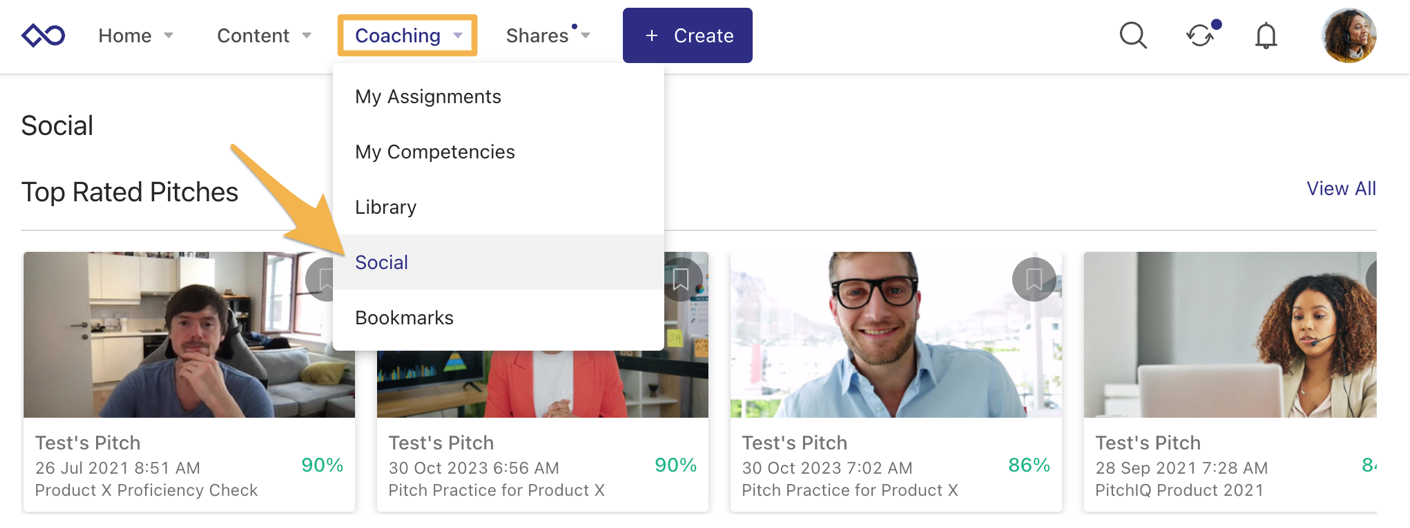Image resolution: width=1410 pixels, height=528 pixels.
Task: Click the sync refresh icon
Action: click(x=1200, y=36)
